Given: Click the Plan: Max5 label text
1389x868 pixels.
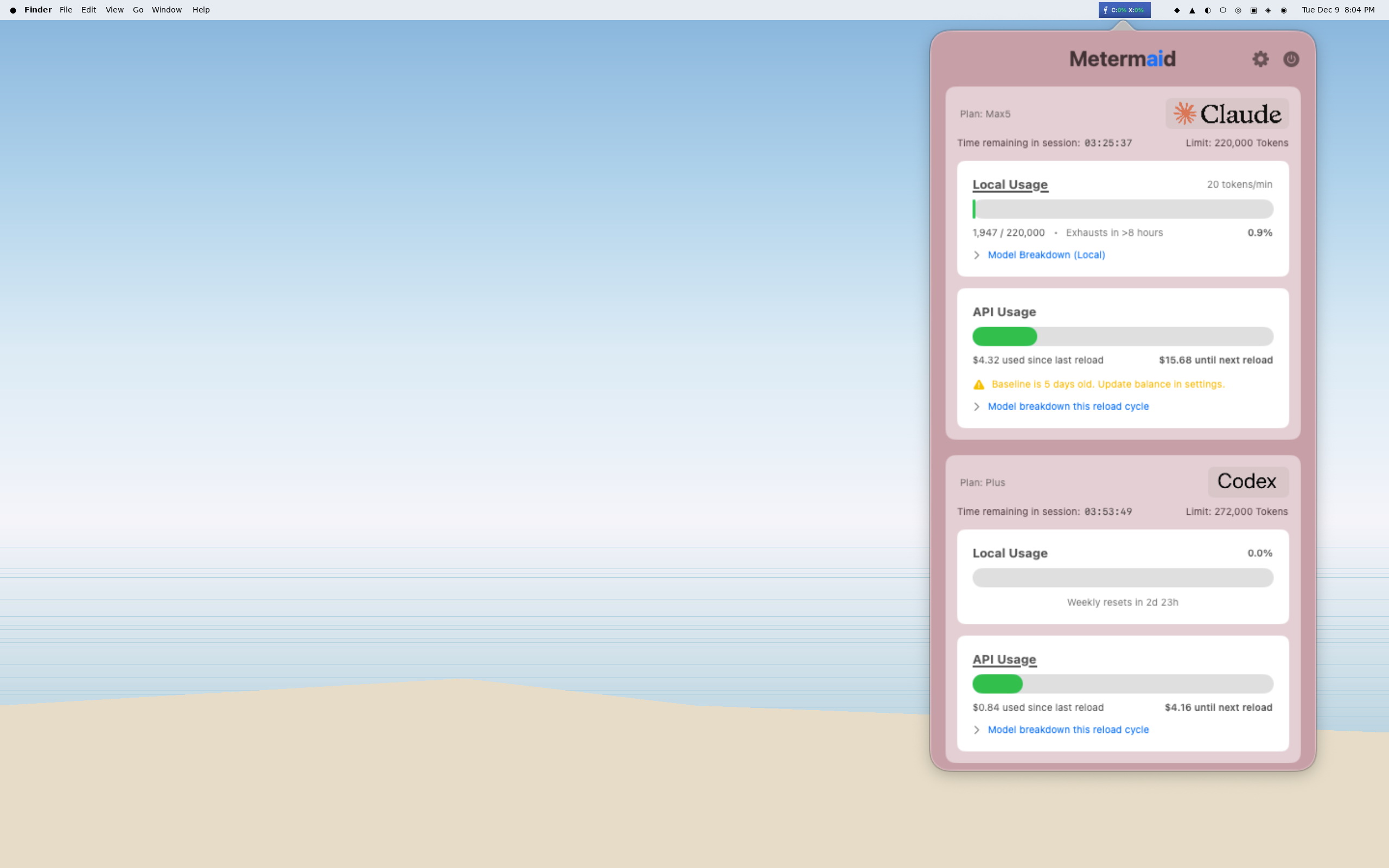Looking at the screenshot, I should [x=985, y=114].
